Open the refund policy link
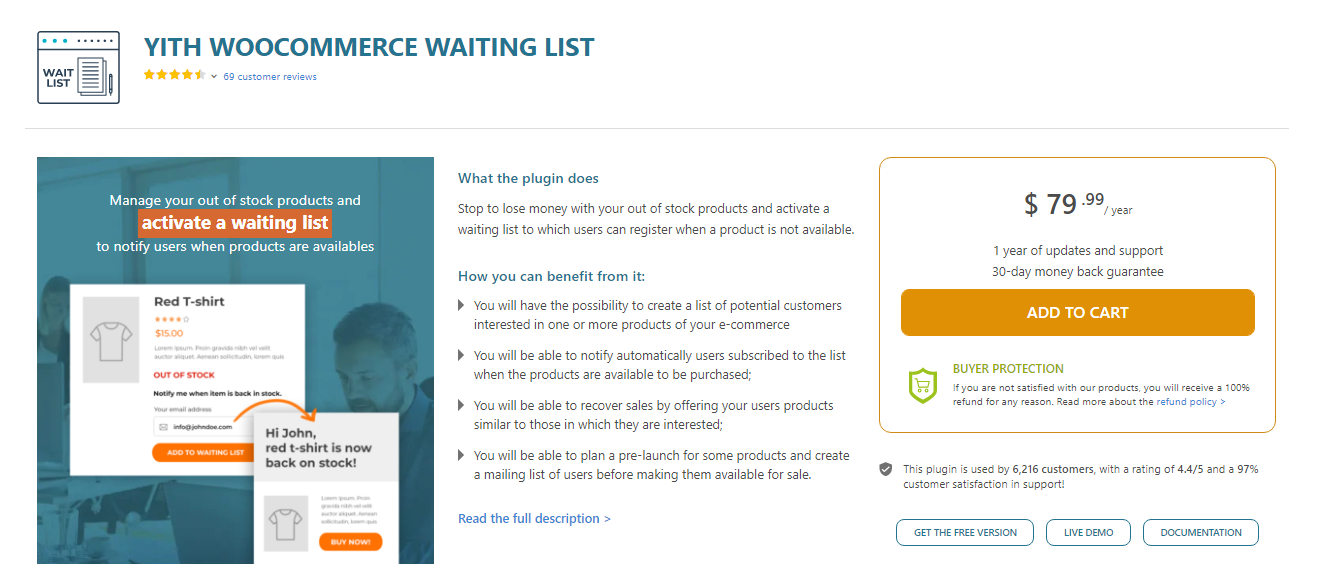Screen dimensions: 1319x564 point(1190,402)
